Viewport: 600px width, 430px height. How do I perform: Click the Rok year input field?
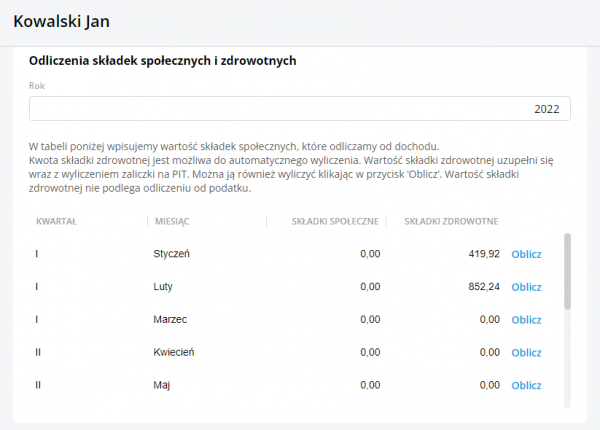coord(299,108)
